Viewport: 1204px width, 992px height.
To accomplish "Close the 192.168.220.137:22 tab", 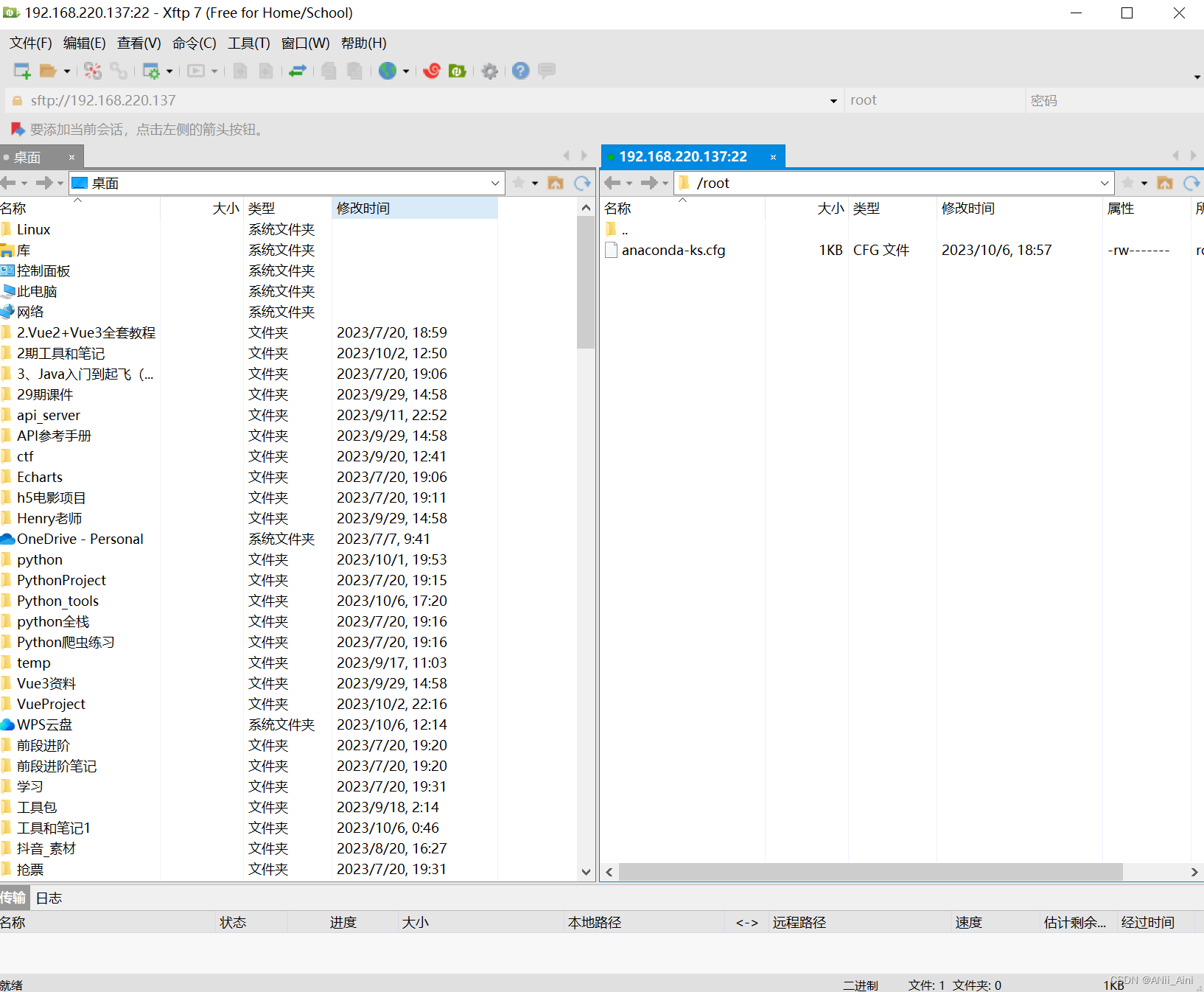I will click(x=774, y=157).
